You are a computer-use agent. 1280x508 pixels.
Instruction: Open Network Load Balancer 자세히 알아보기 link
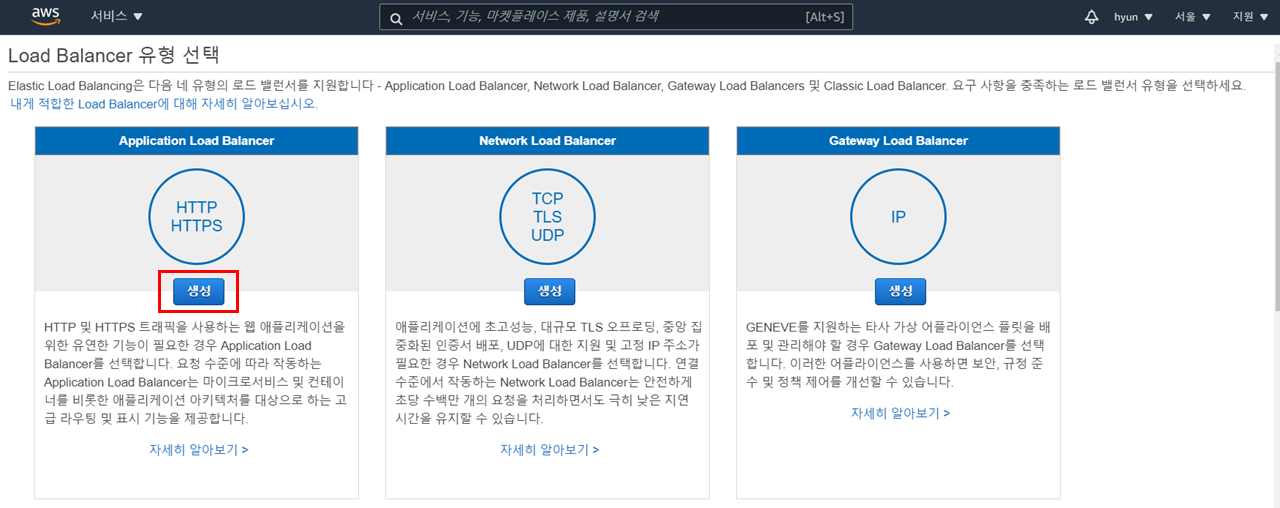pyautogui.click(x=549, y=450)
